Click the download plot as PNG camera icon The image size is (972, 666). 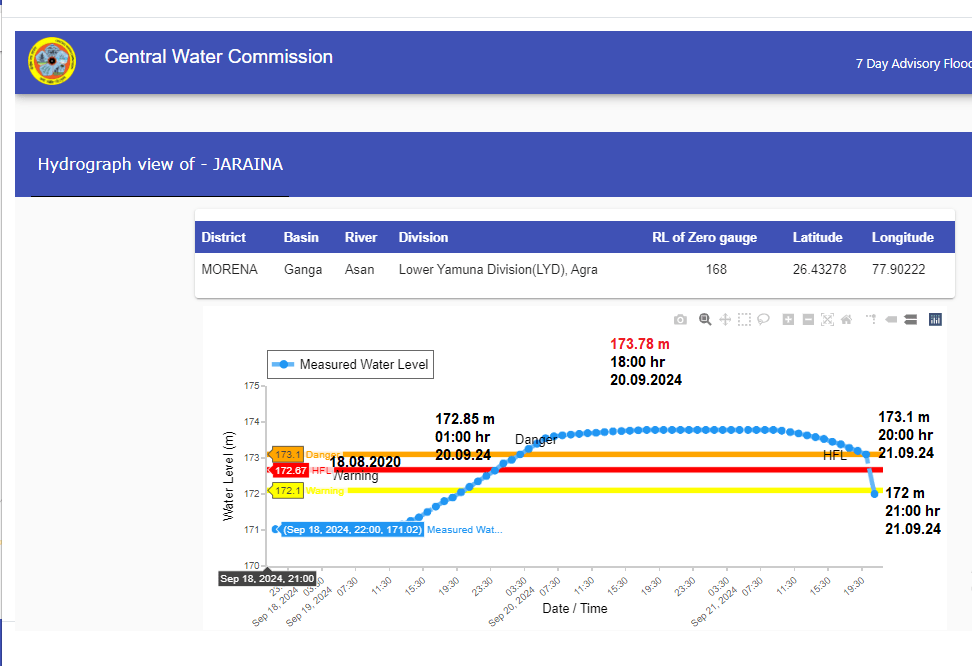pos(680,320)
